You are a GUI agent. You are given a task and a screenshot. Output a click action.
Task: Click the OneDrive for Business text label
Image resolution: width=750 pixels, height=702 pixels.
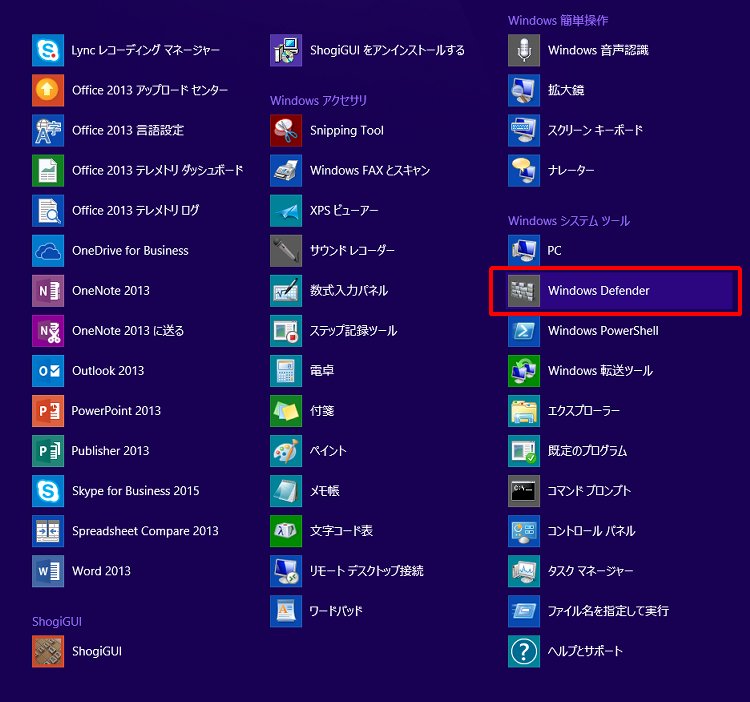(130, 251)
